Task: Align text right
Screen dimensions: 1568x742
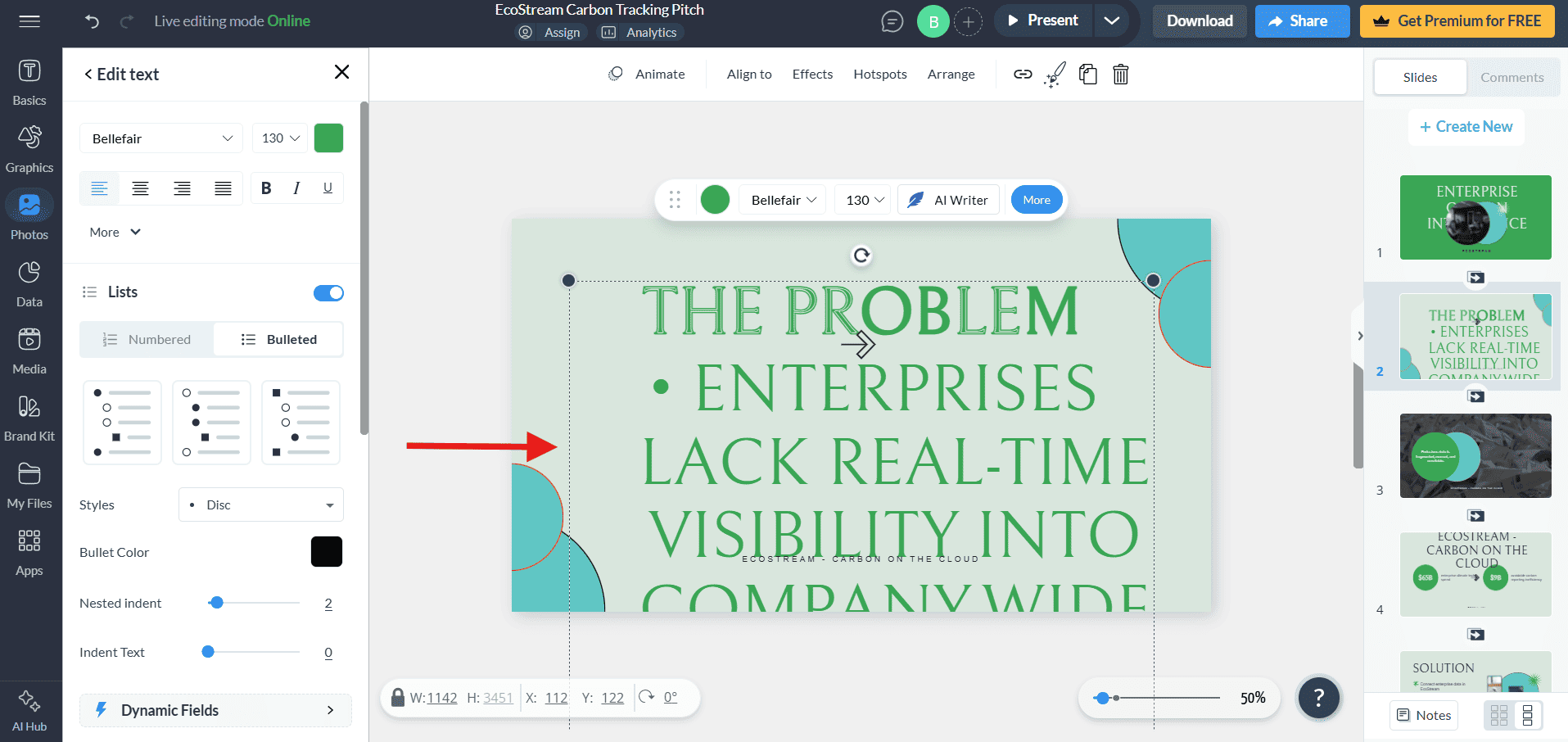Action: 182,188
